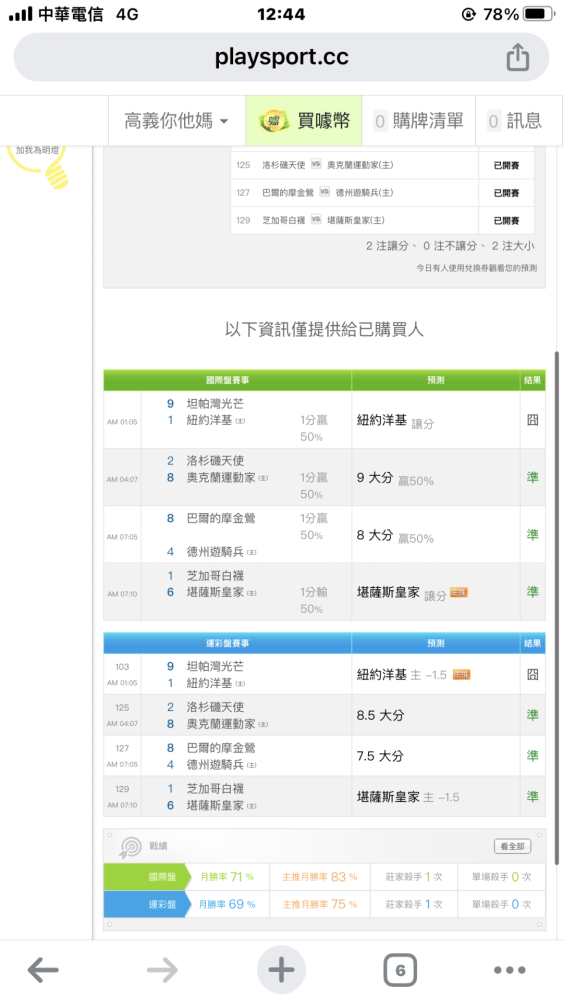The height and width of the screenshot is (1000, 563).
Task: Open the three-dot more menu
Action: click(x=509, y=971)
